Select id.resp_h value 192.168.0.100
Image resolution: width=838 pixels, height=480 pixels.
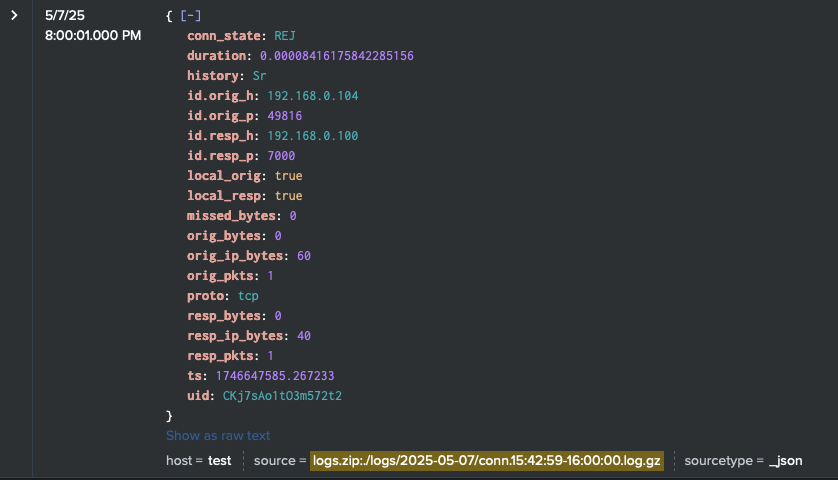[313, 136]
